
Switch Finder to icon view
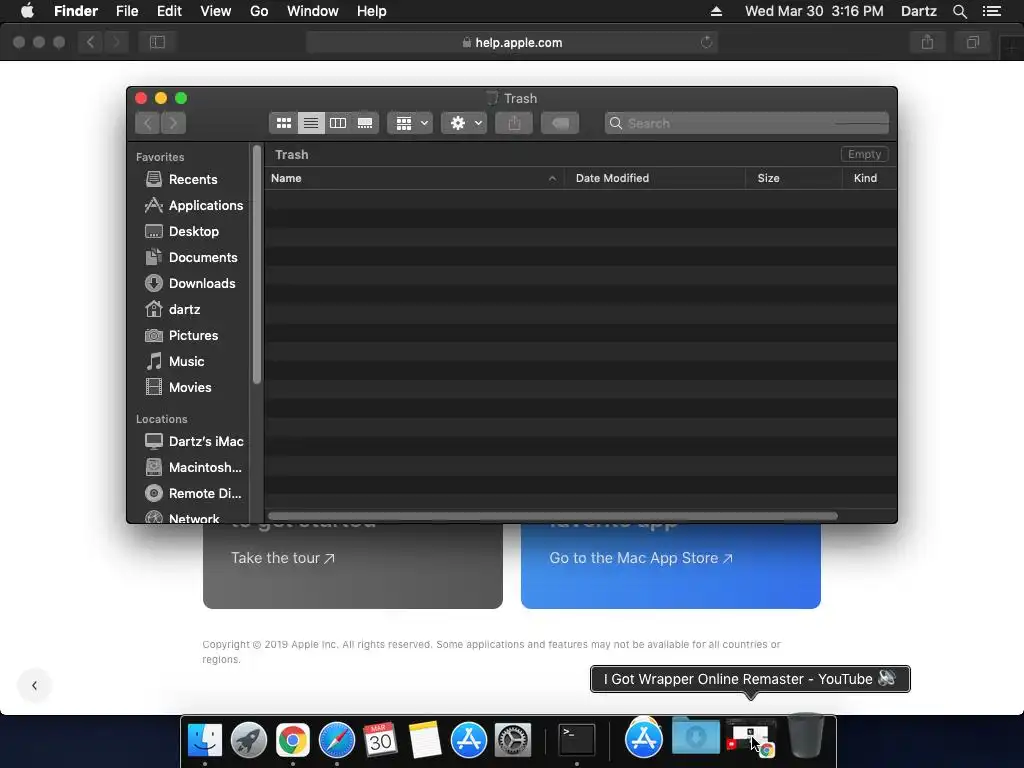[283, 123]
